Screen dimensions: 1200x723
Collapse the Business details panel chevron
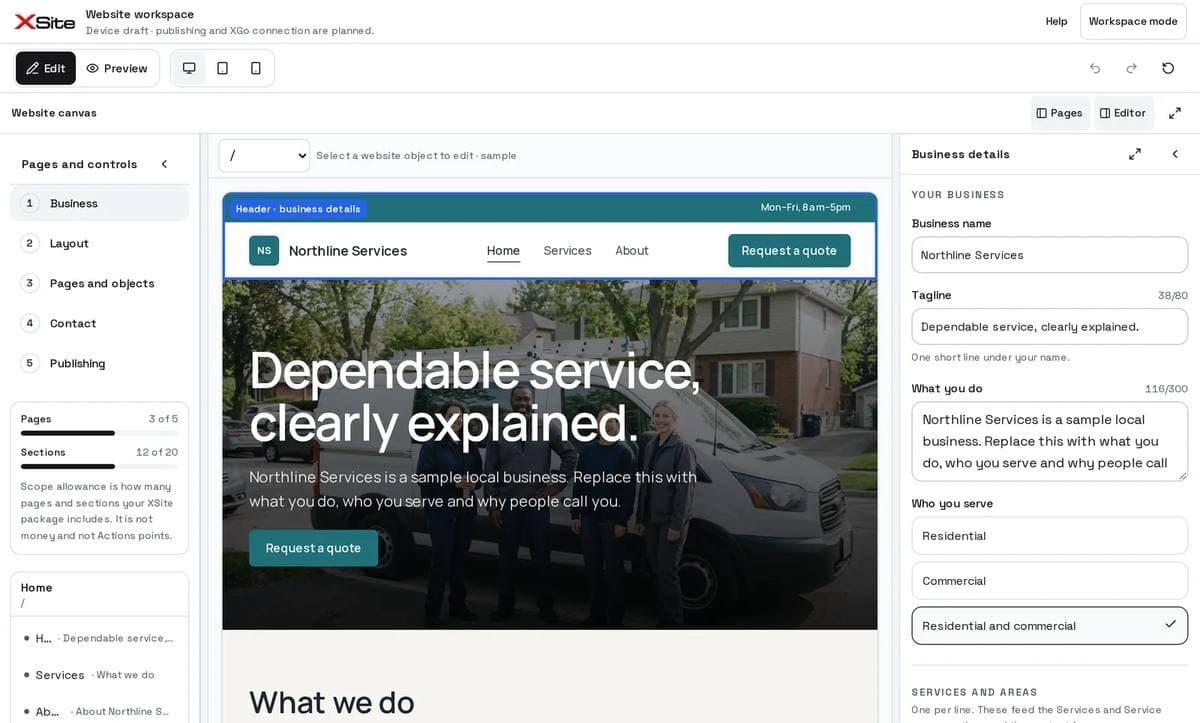click(x=1175, y=154)
